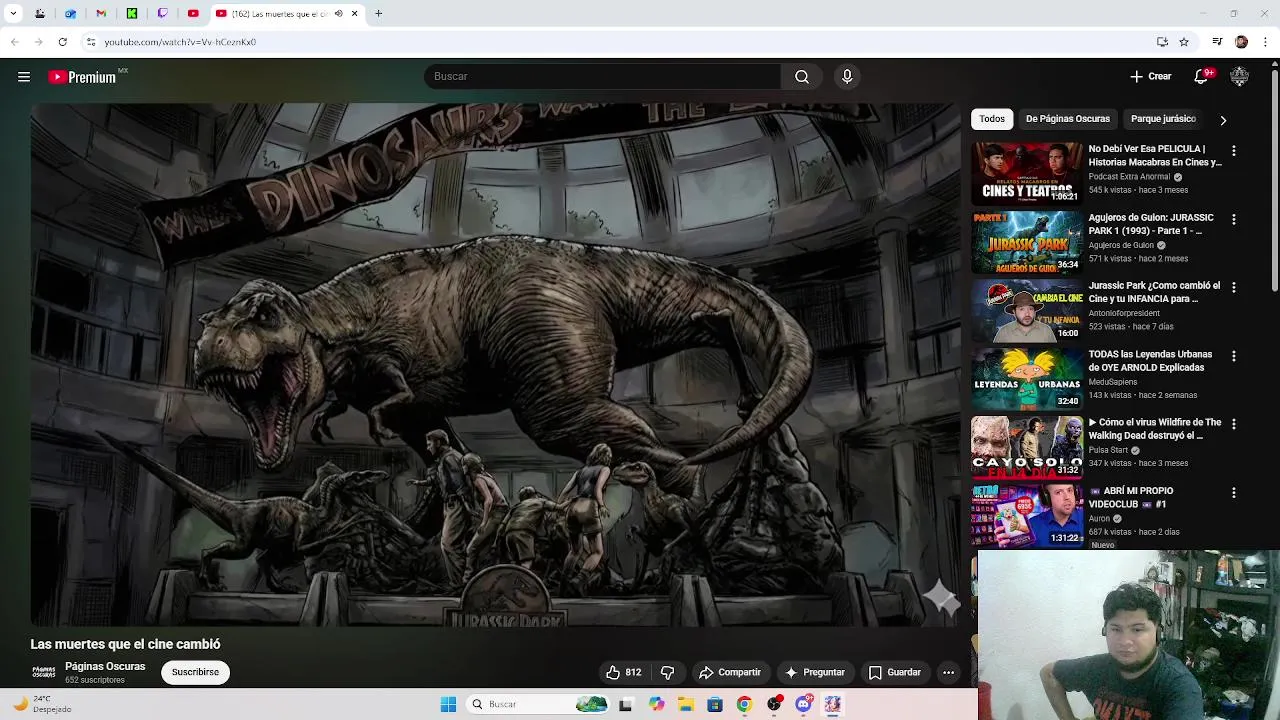Install app icon in address bar
Image resolution: width=1280 pixels, height=720 pixels.
click(x=1162, y=42)
